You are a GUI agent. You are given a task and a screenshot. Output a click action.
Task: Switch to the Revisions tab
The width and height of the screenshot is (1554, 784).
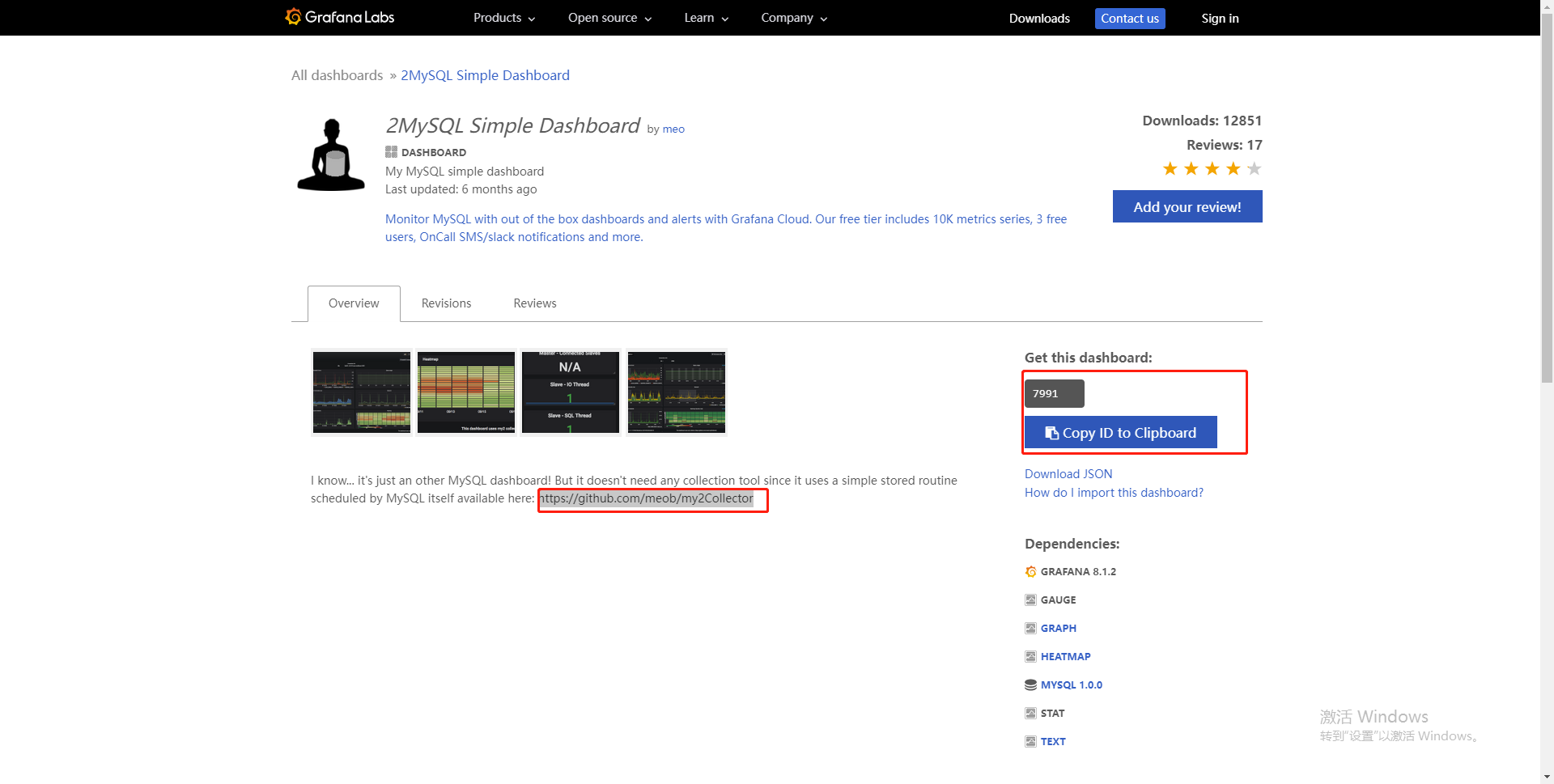(446, 303)
